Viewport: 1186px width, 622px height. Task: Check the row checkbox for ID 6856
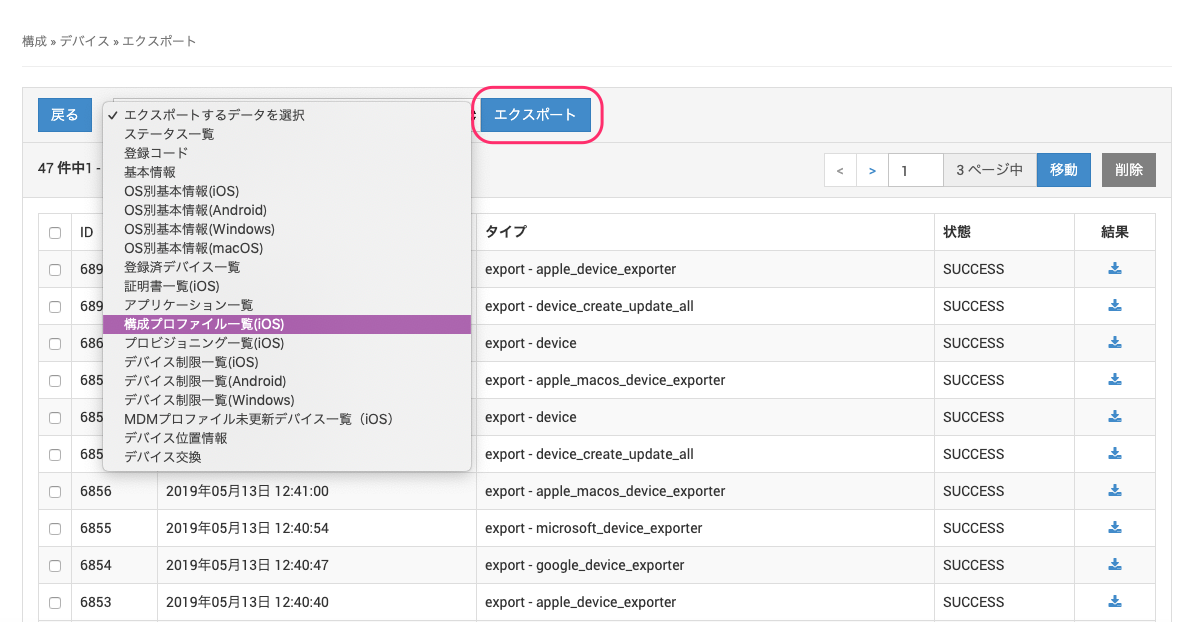click(x=55, y=492)
